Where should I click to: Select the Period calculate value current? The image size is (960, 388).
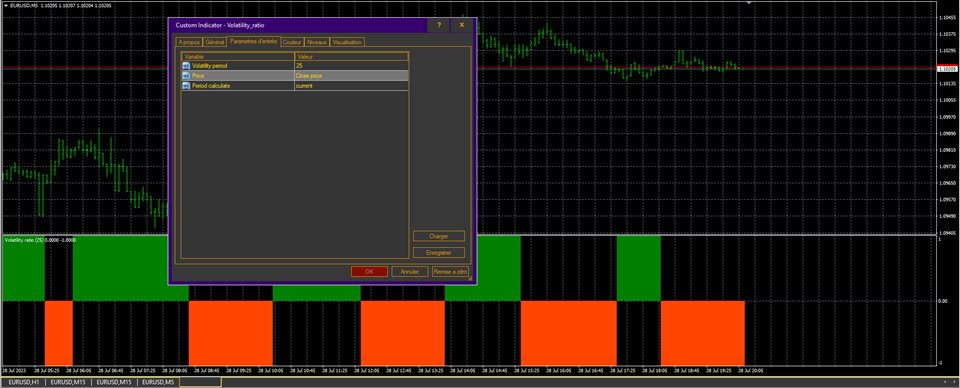coord(351,86)
